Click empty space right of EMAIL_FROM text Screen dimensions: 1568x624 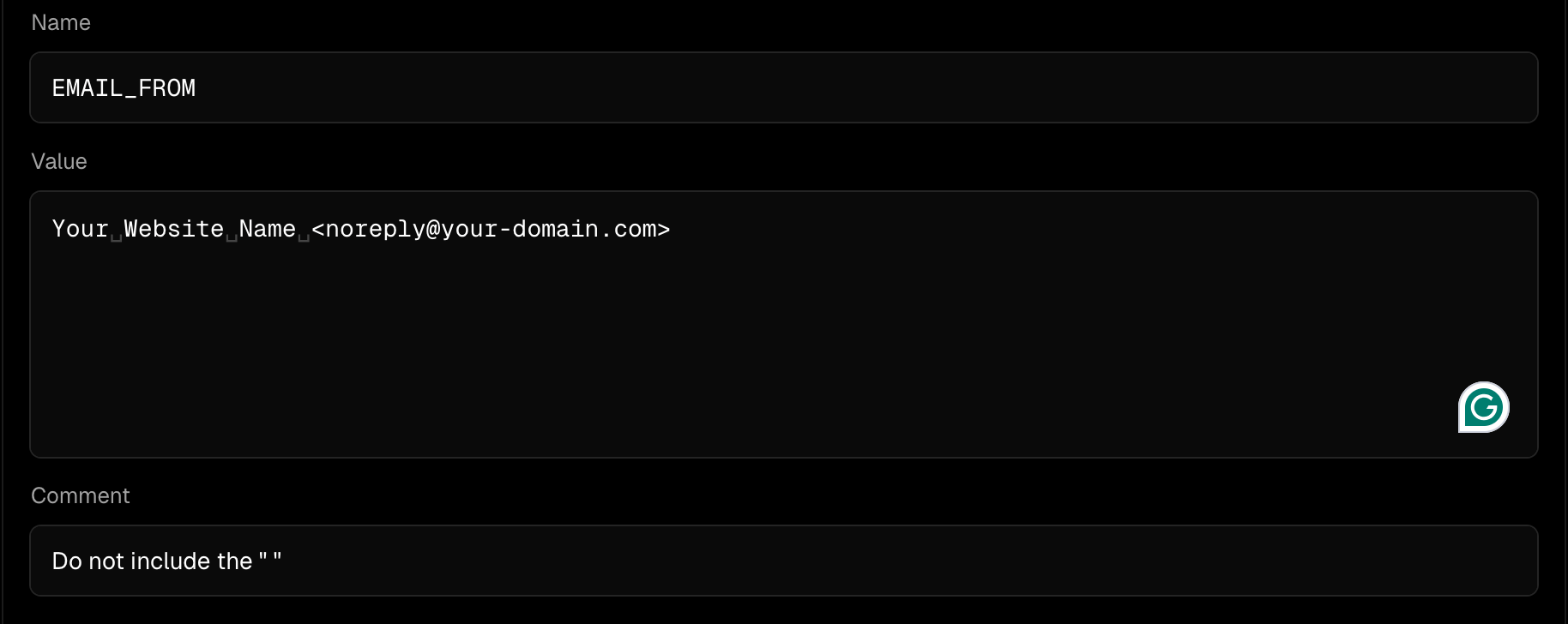tap(858, 87)
